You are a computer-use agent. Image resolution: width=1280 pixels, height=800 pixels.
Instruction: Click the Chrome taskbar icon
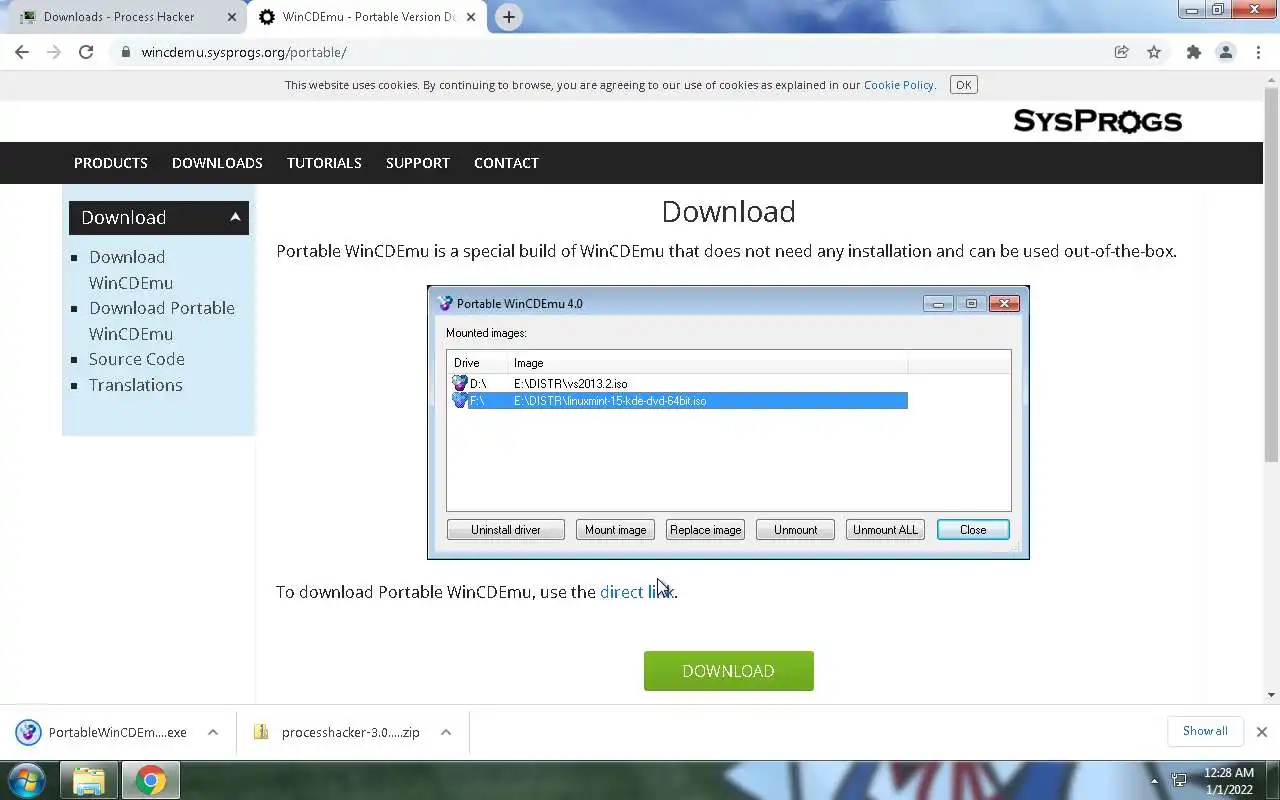[x=150, y=780]
